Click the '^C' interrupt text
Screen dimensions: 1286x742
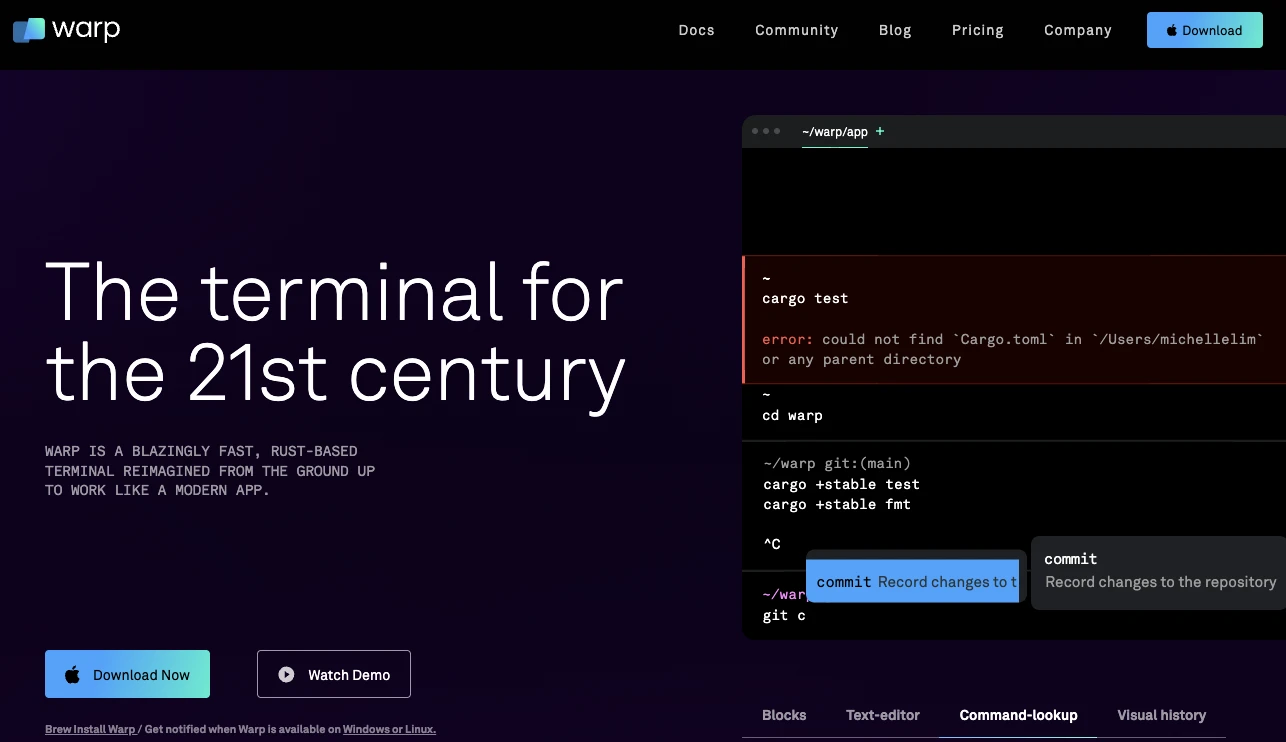tap(771, 544)
